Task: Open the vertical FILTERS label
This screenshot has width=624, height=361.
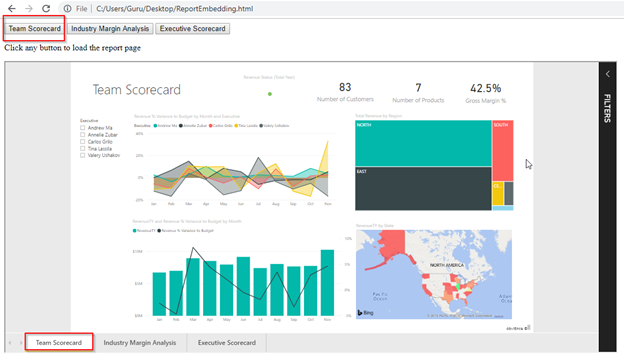Action: pyautogui.click(x=607, y=108)
